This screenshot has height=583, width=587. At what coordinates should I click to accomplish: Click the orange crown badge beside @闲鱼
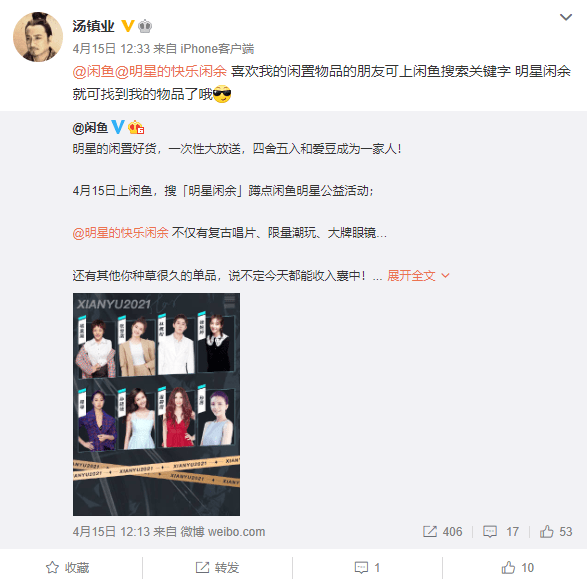(x=136, y=127)
